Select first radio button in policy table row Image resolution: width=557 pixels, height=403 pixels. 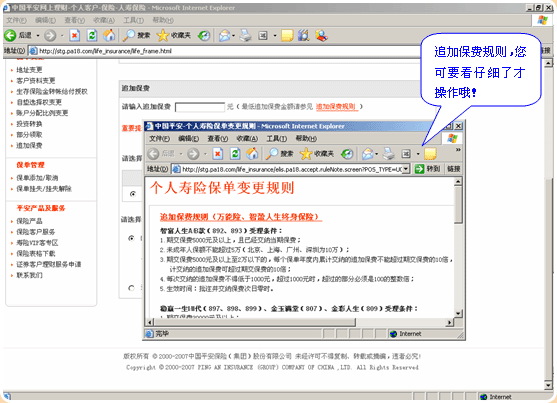133,194
